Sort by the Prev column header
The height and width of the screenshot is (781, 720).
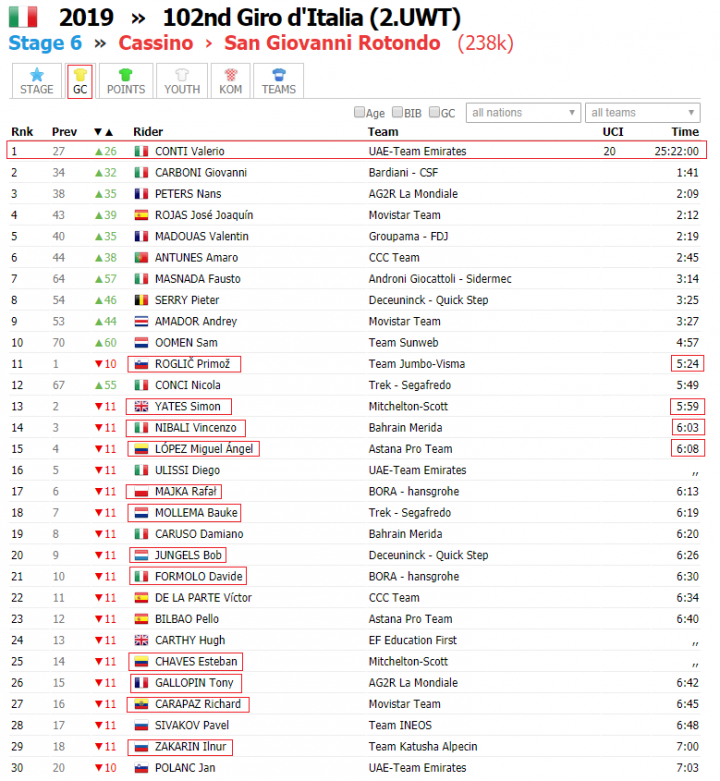64,132
